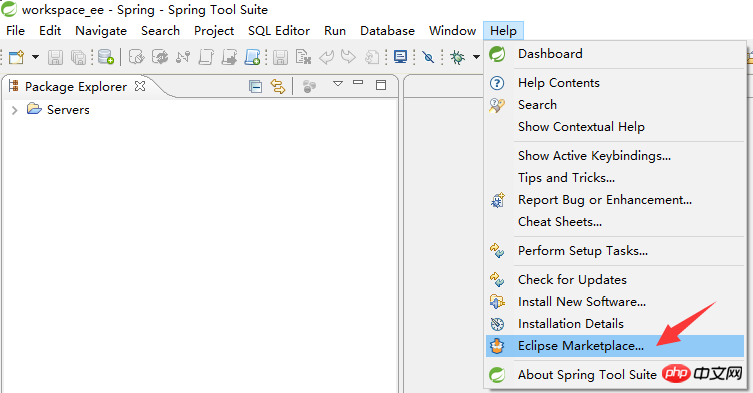Toggle Link with Editor in Package Explorer
753x393 pixels.
click(278, 86)
